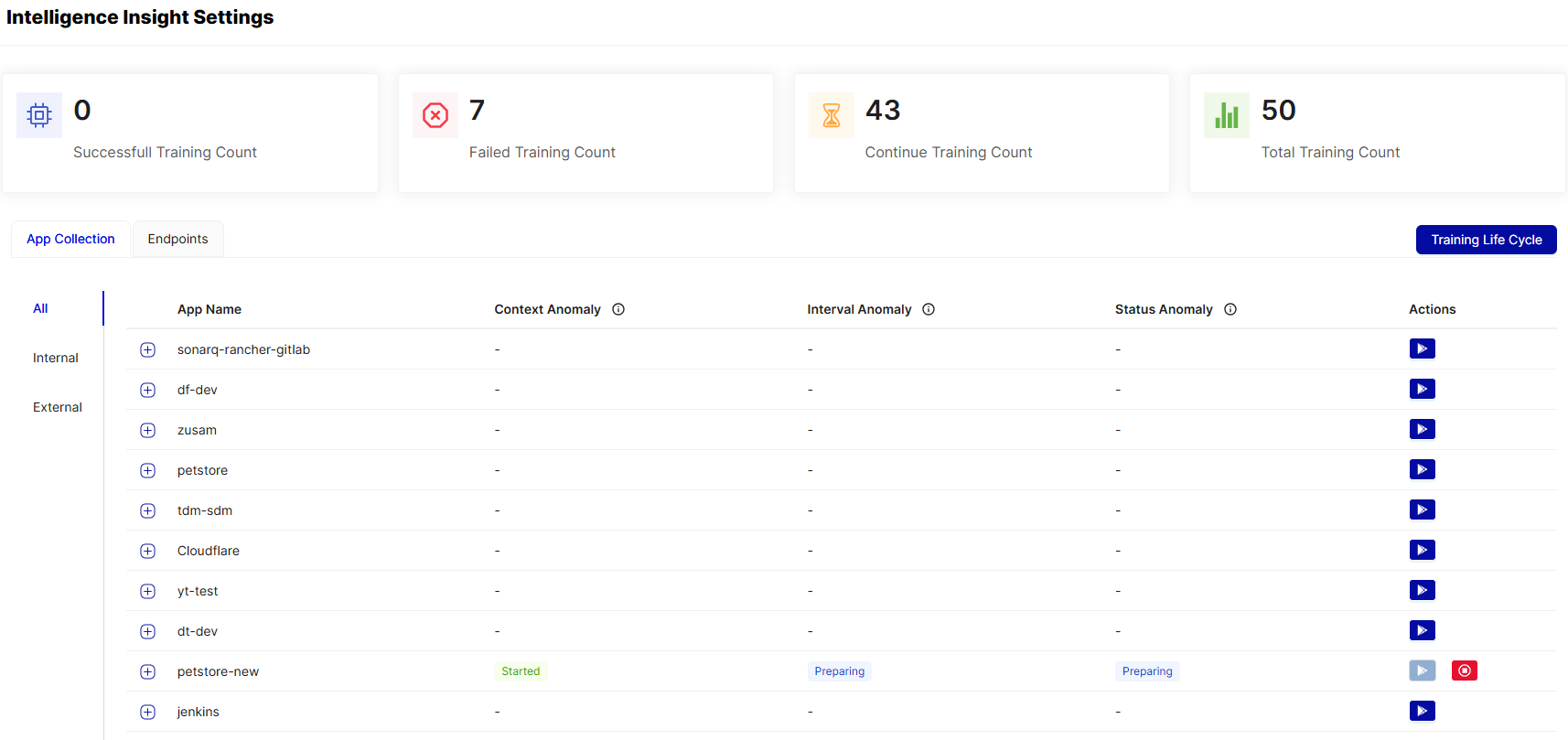Click the Interval Anomaly info icon
This screenshot has width=1568, height=740.
tap(929, 309)
